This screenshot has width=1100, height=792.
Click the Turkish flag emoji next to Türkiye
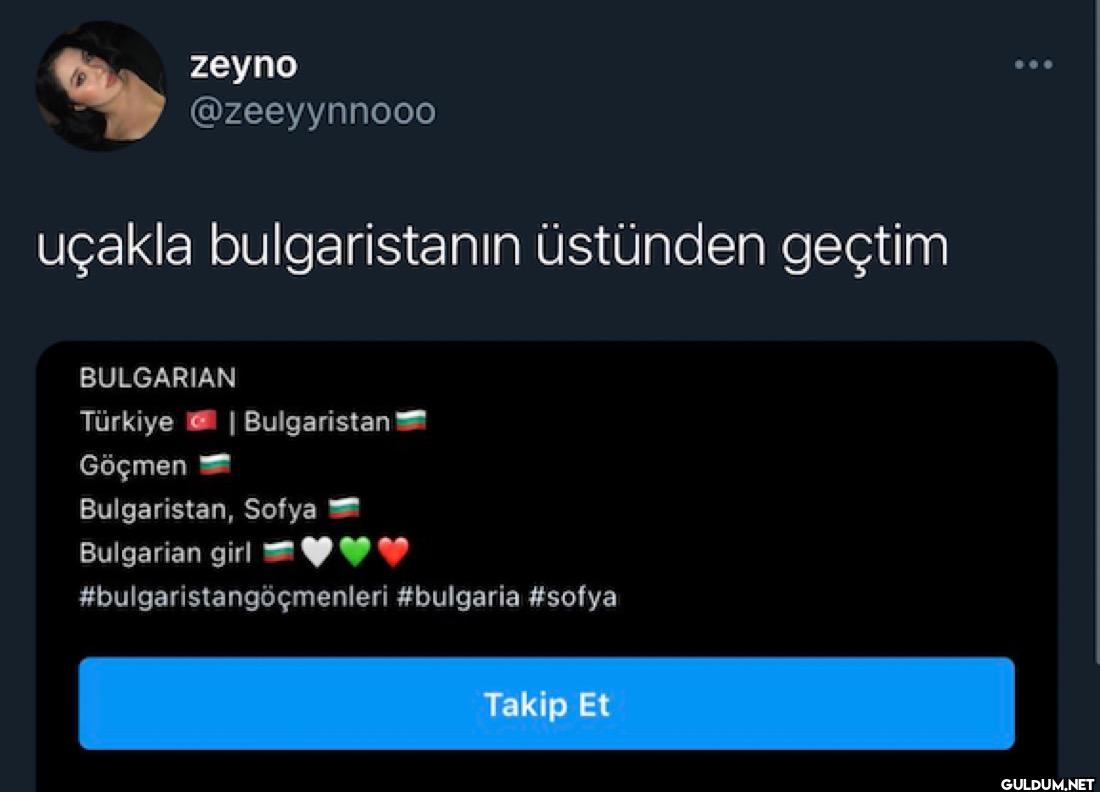201,421
